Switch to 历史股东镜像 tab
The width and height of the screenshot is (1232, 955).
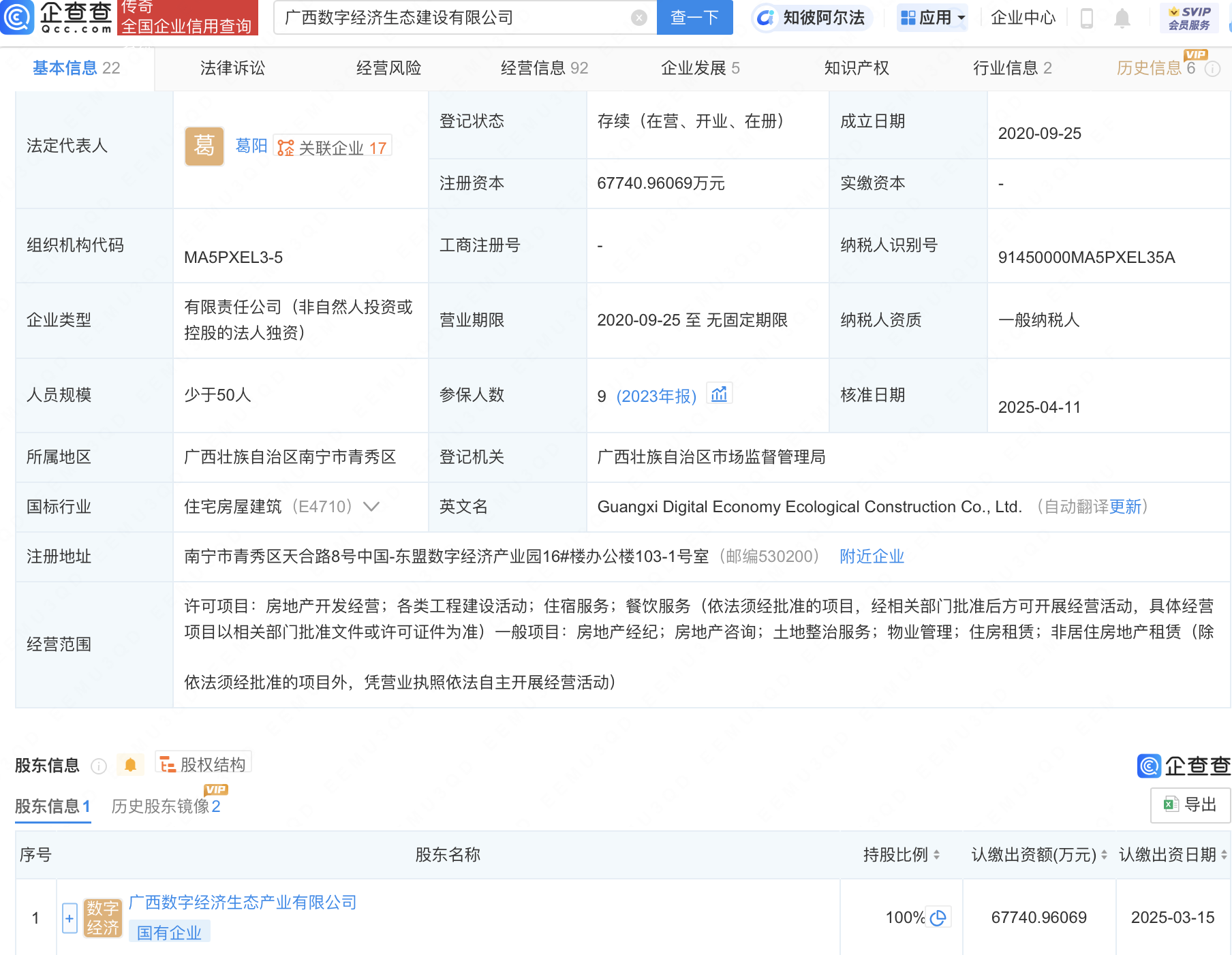pyautogui.click(x=166, y=807)
